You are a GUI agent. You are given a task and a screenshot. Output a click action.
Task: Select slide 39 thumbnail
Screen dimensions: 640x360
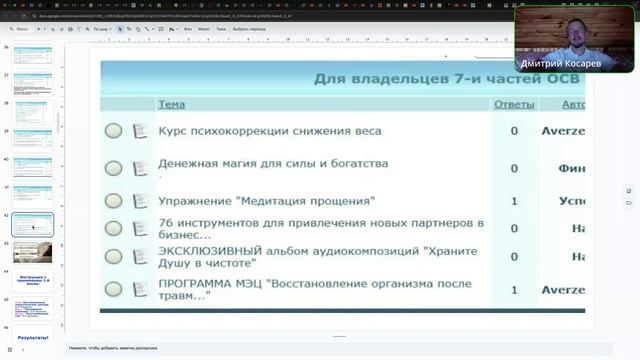tap(33, 140)
